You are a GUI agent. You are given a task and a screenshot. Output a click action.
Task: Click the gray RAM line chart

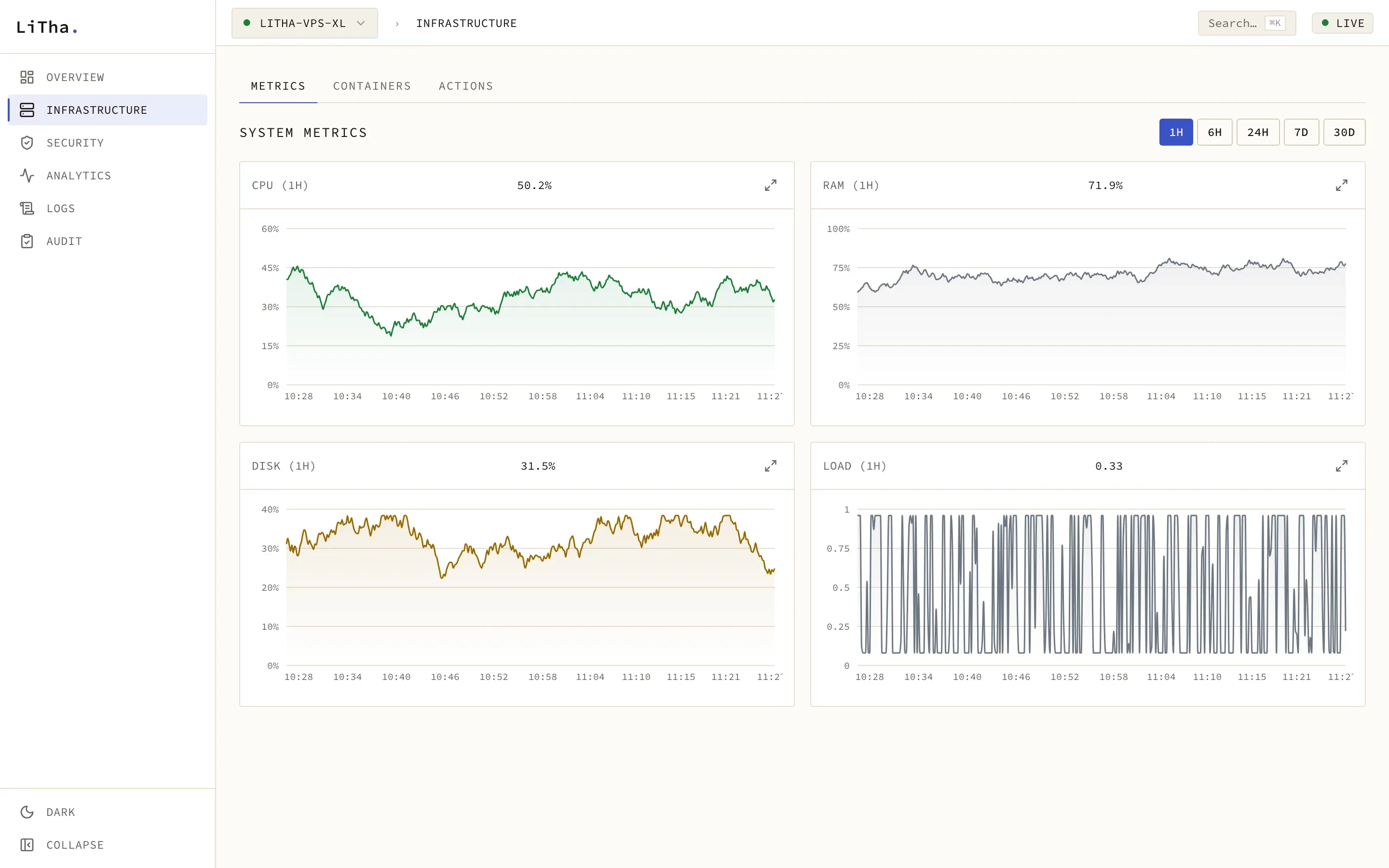1102,307
